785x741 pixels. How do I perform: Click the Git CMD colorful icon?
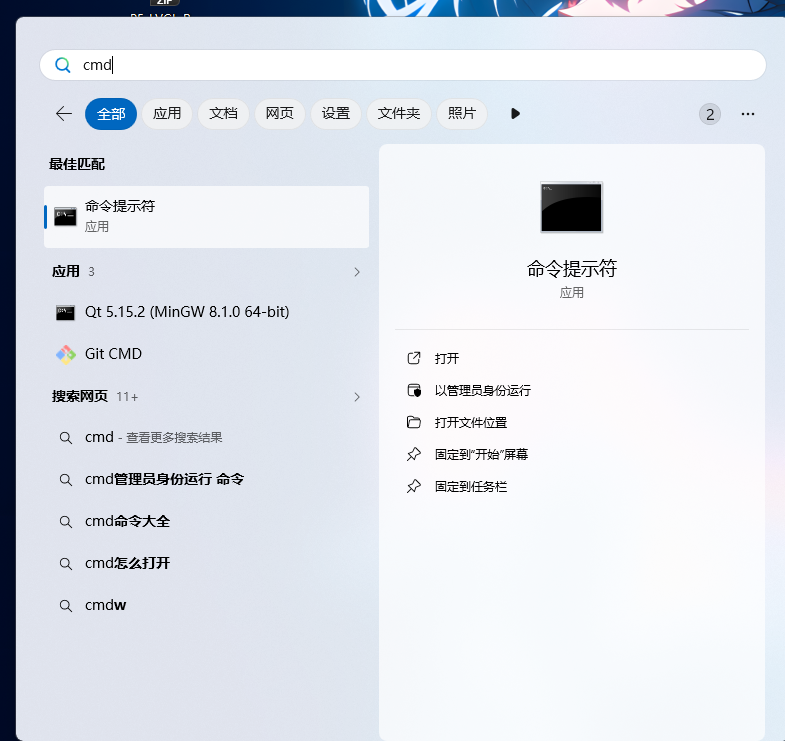click(66, 354)
